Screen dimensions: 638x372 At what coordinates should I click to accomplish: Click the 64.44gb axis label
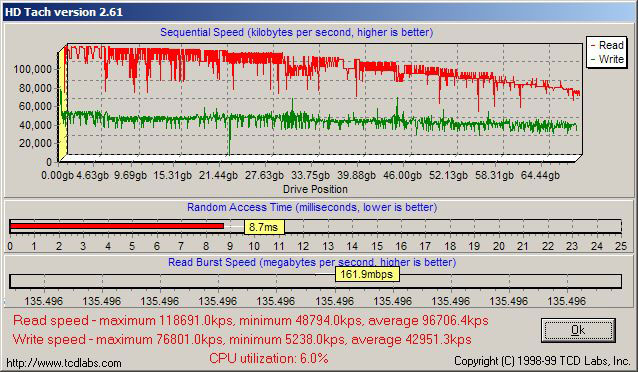(540, 175)
